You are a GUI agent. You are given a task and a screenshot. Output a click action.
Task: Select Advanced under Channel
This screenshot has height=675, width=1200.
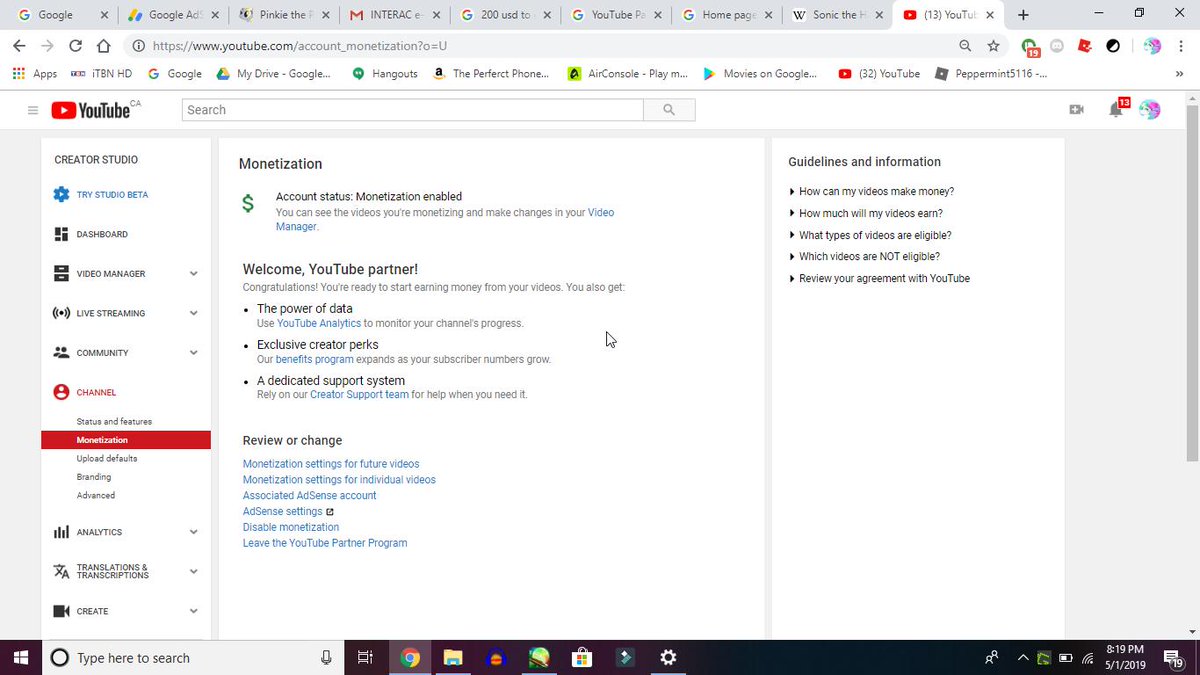[x=96, y=495]
